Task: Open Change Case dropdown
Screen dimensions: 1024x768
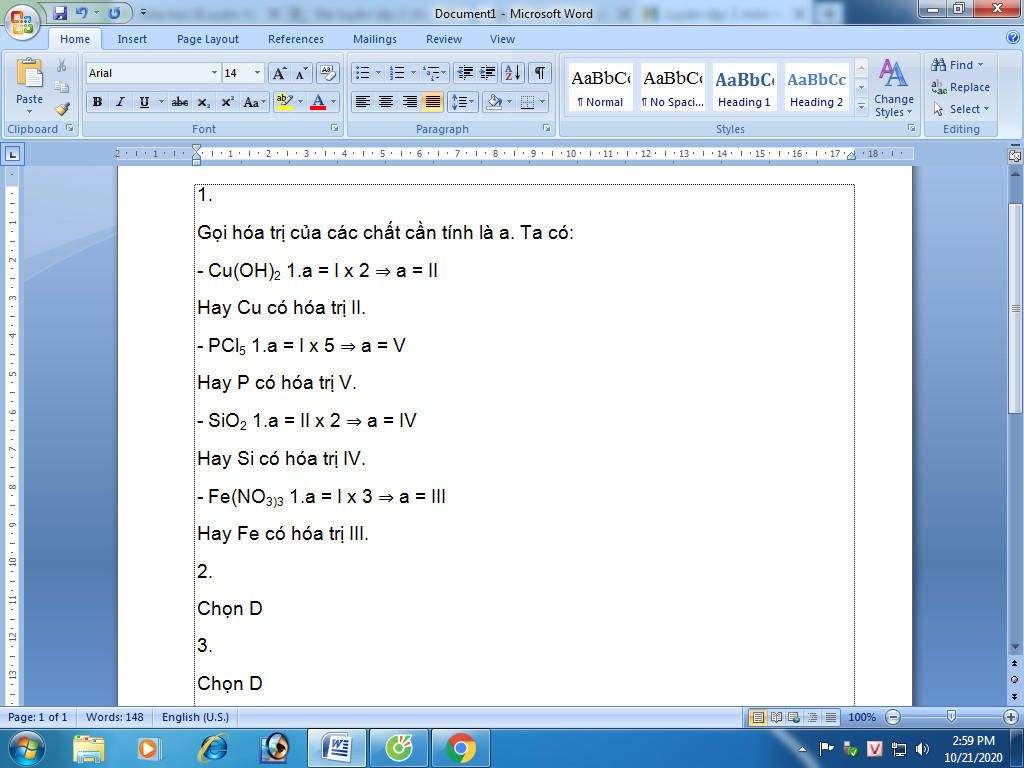Action: pyautogui.click(x=253, y=102)
